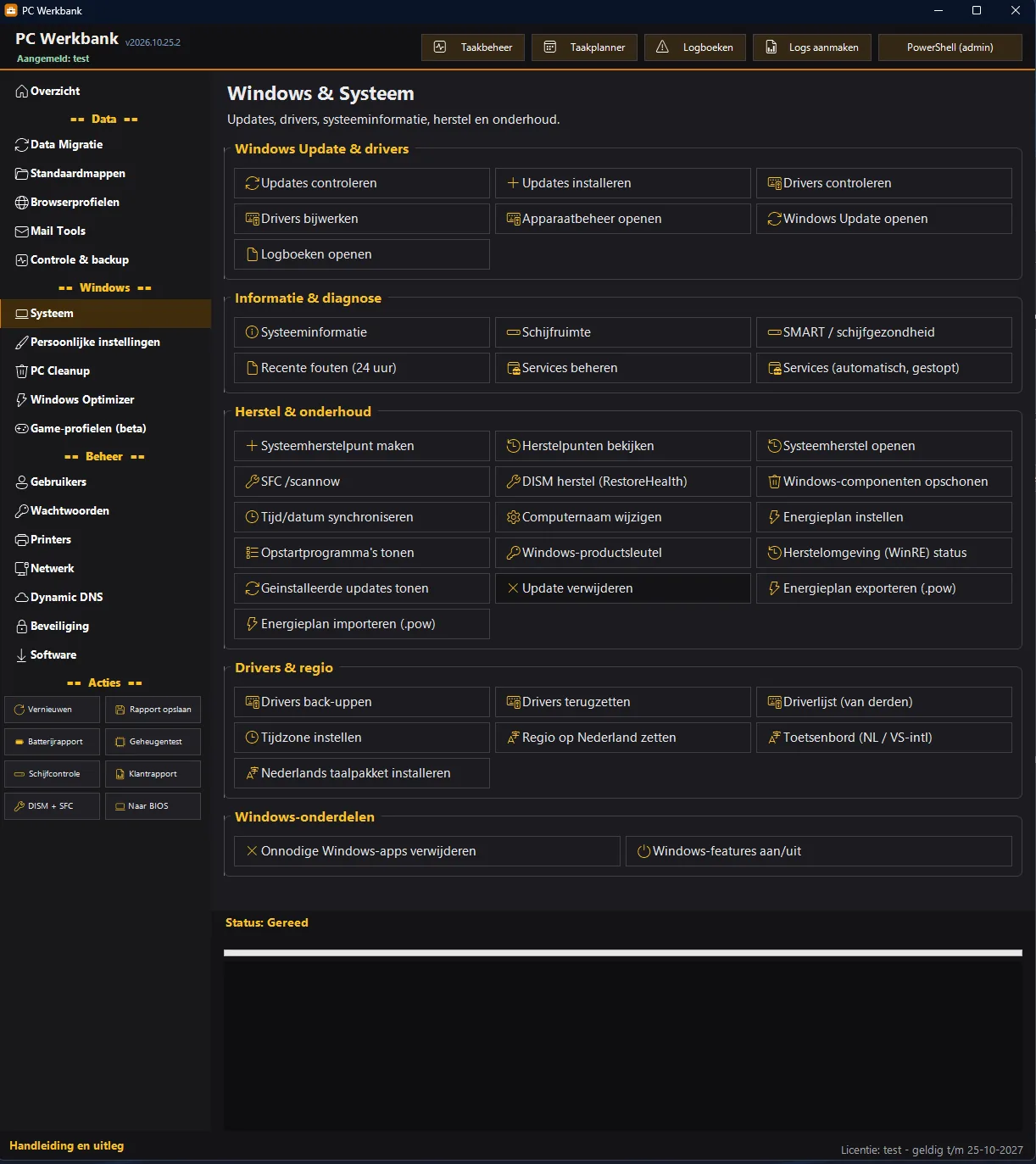Open Controle & backup section
The image size is (1036, 1164).
(105, 259)
